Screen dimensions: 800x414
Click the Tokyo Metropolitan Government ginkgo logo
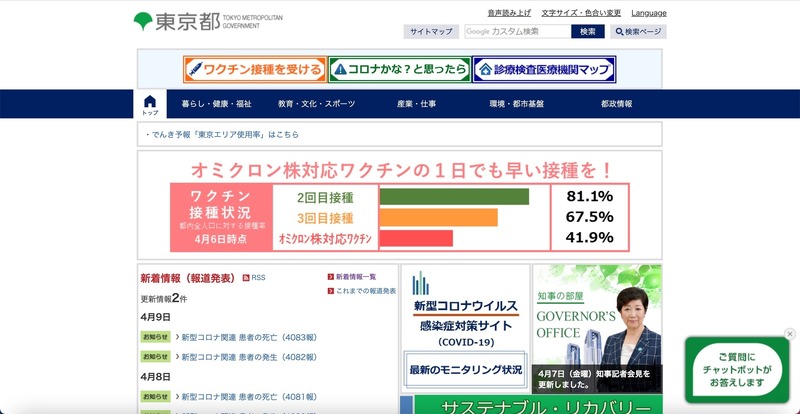144,21
